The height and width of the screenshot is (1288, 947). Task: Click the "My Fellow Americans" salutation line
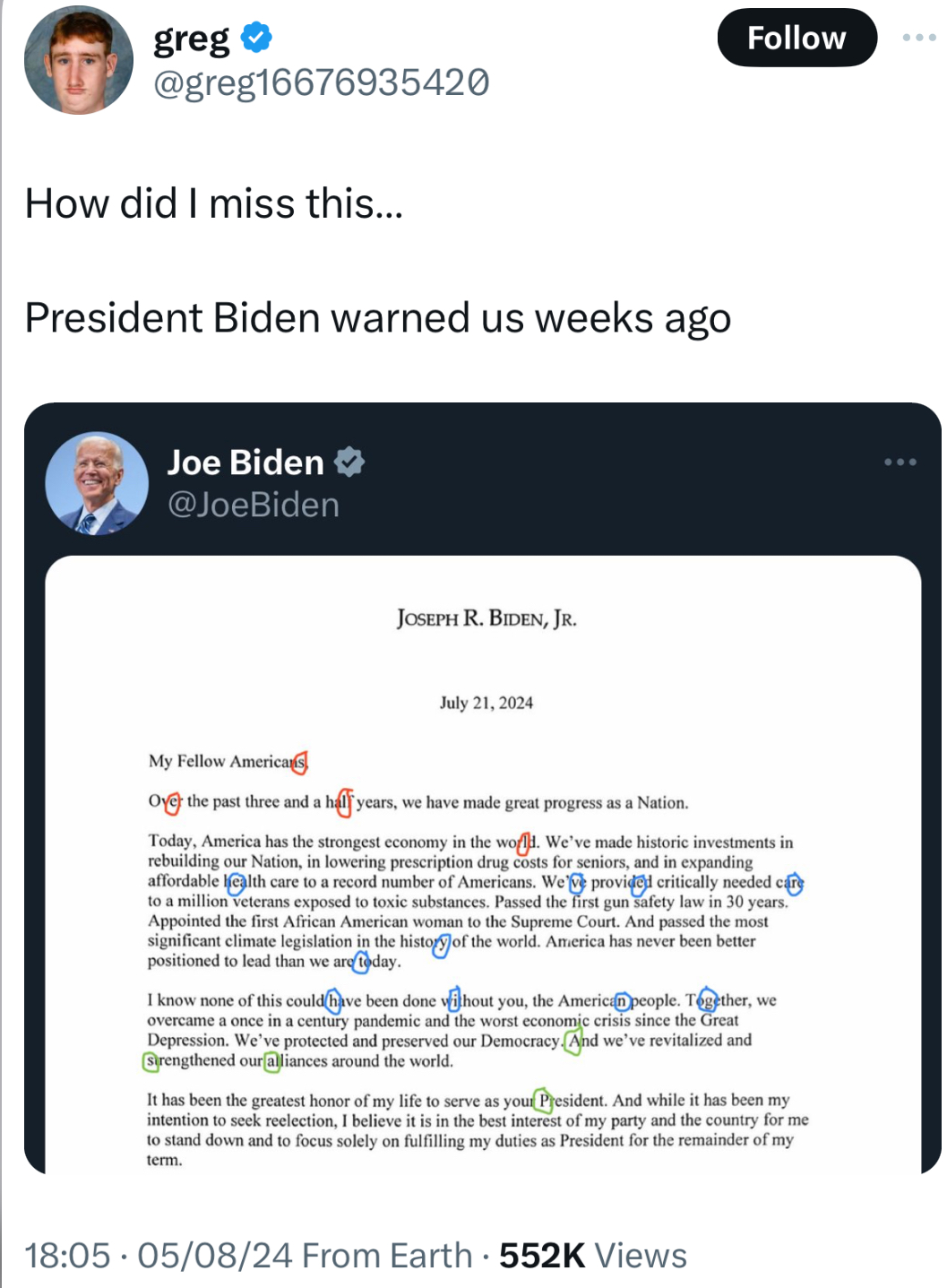coord(228,762)
